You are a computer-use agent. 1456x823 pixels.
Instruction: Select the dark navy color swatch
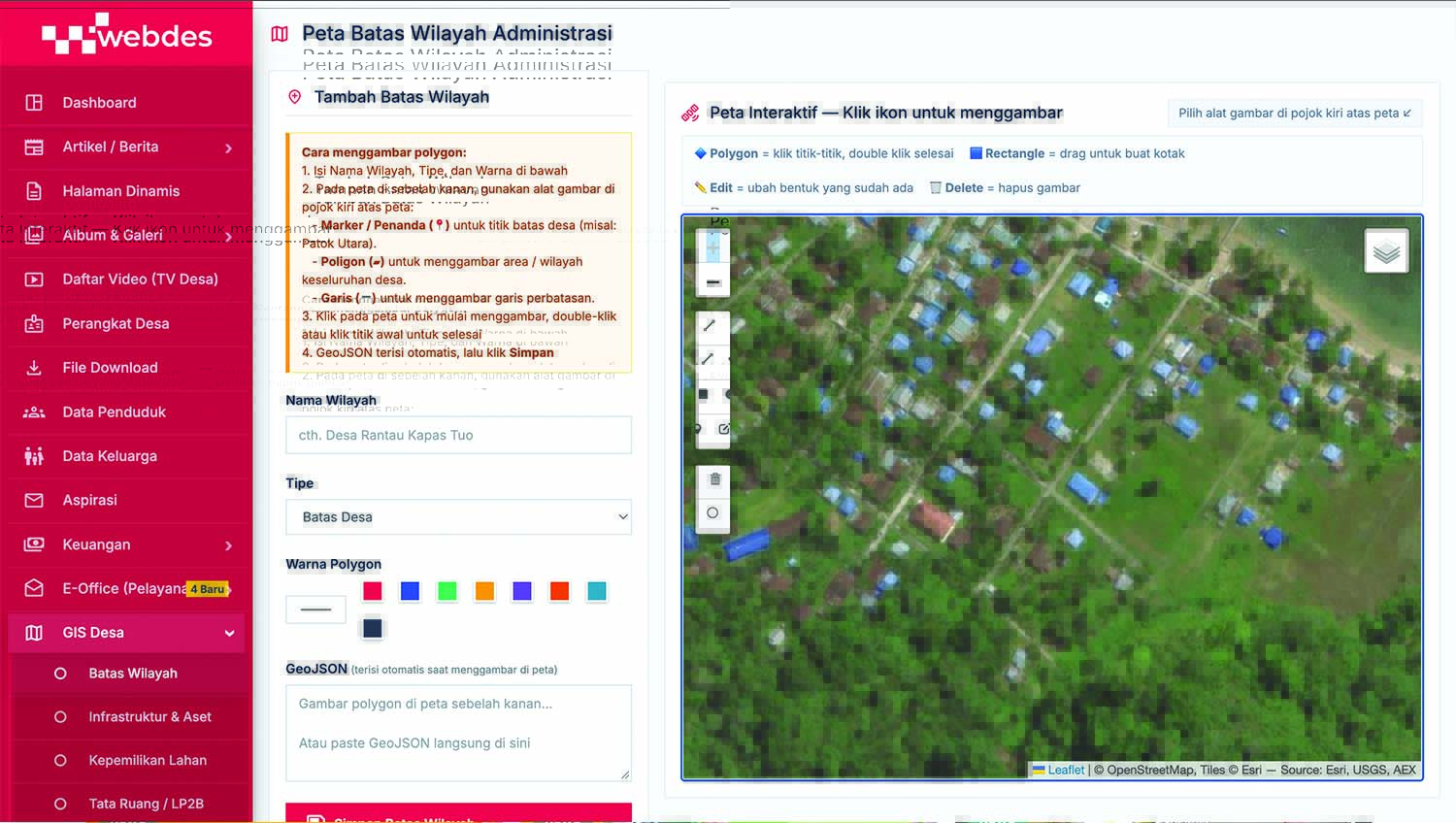click(373, 628)
